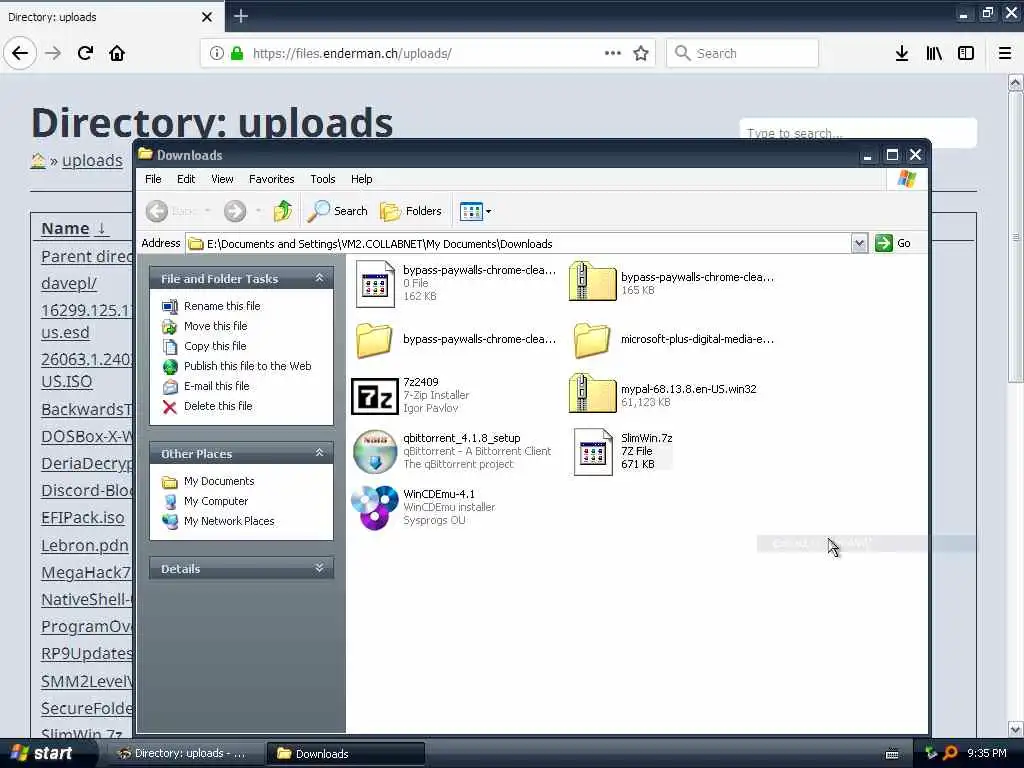Open the davepl/ directory link

pos(69,283)
